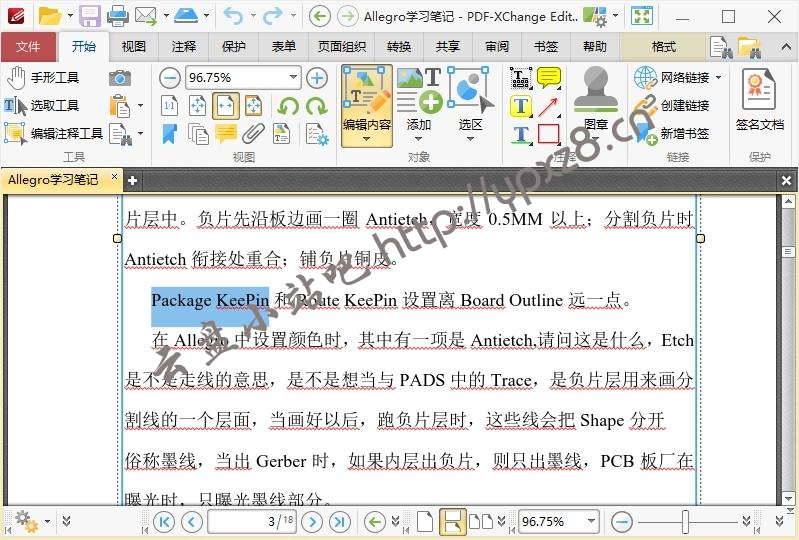Open the 文件 file menu
Image resolution: width=799 pixels, height=540 pixels.
pos(28,47)
